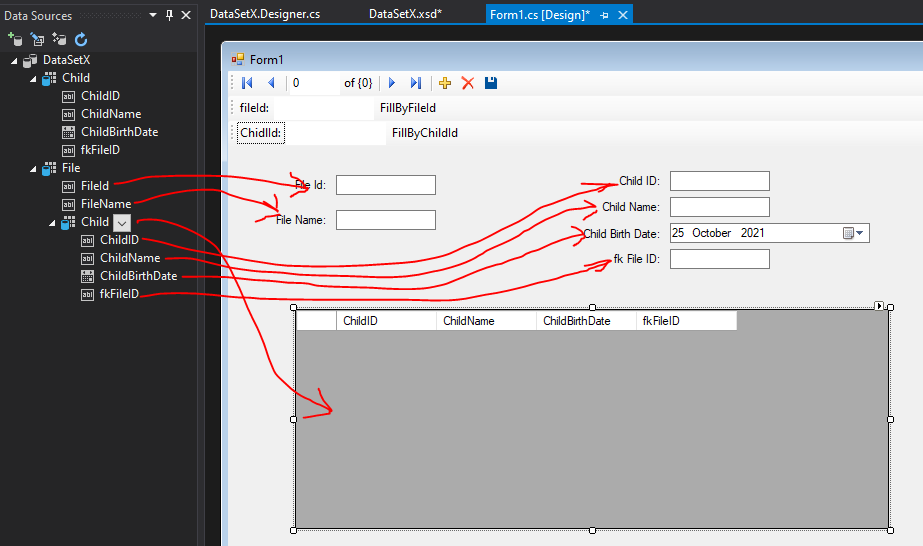
Task: Select the ChildID grid column header
Action: [x=386, y=321]
